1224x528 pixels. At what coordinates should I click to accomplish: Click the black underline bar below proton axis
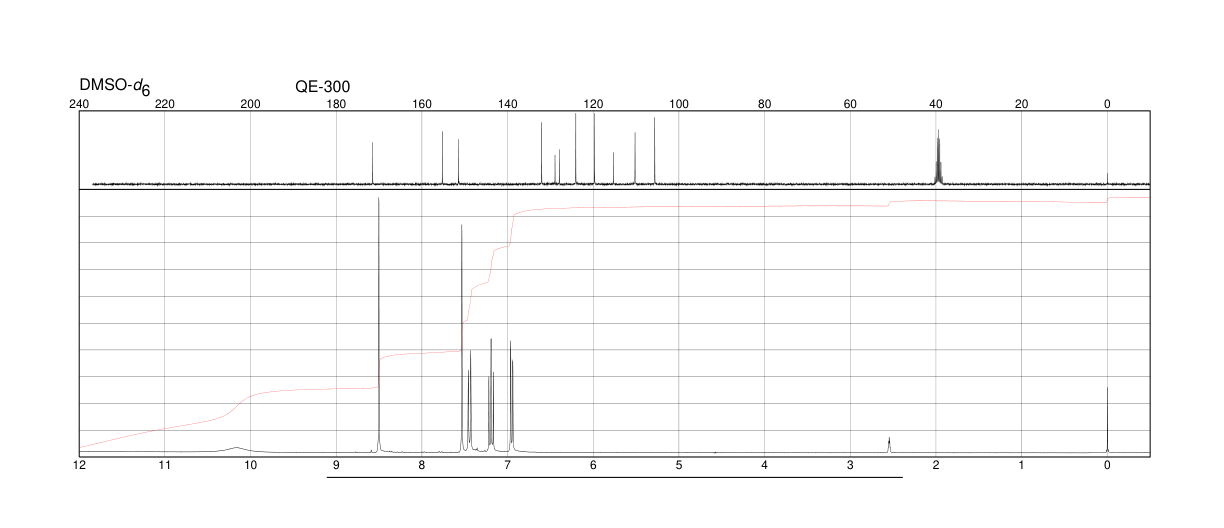point(615,477)
